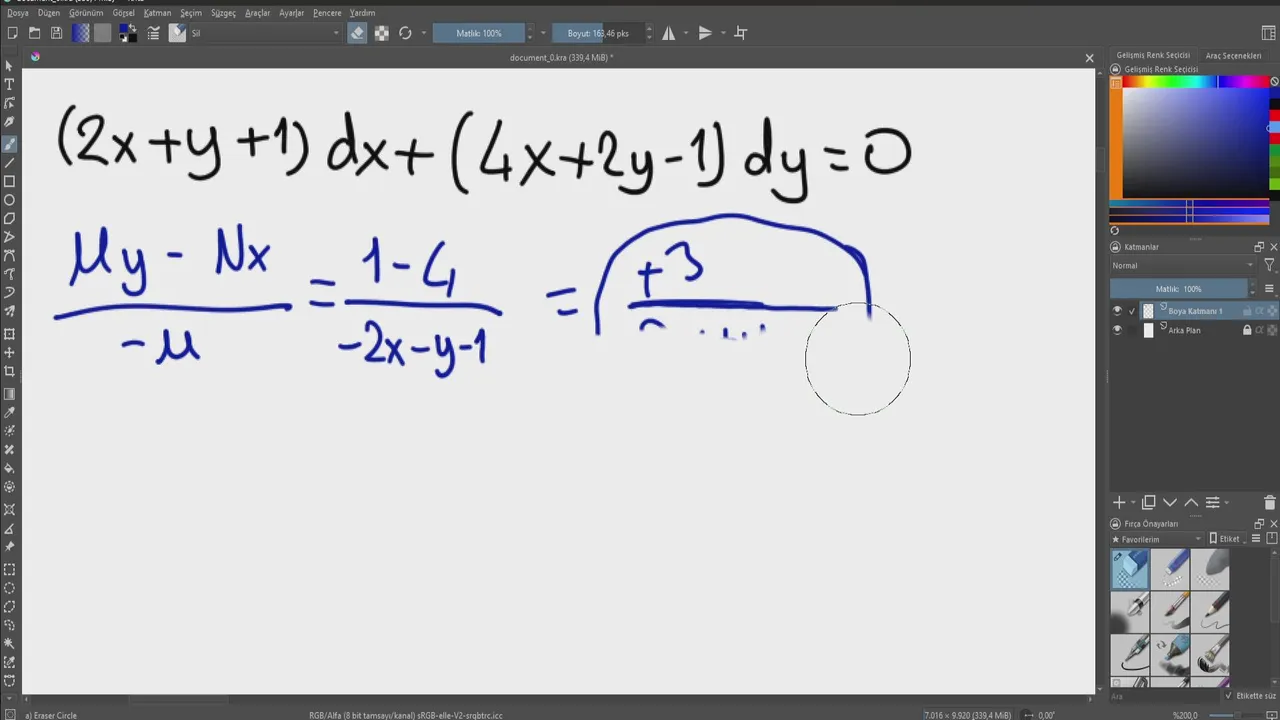Select the Polygon tool
This screenshot has width=1280, height=720.
9,218
